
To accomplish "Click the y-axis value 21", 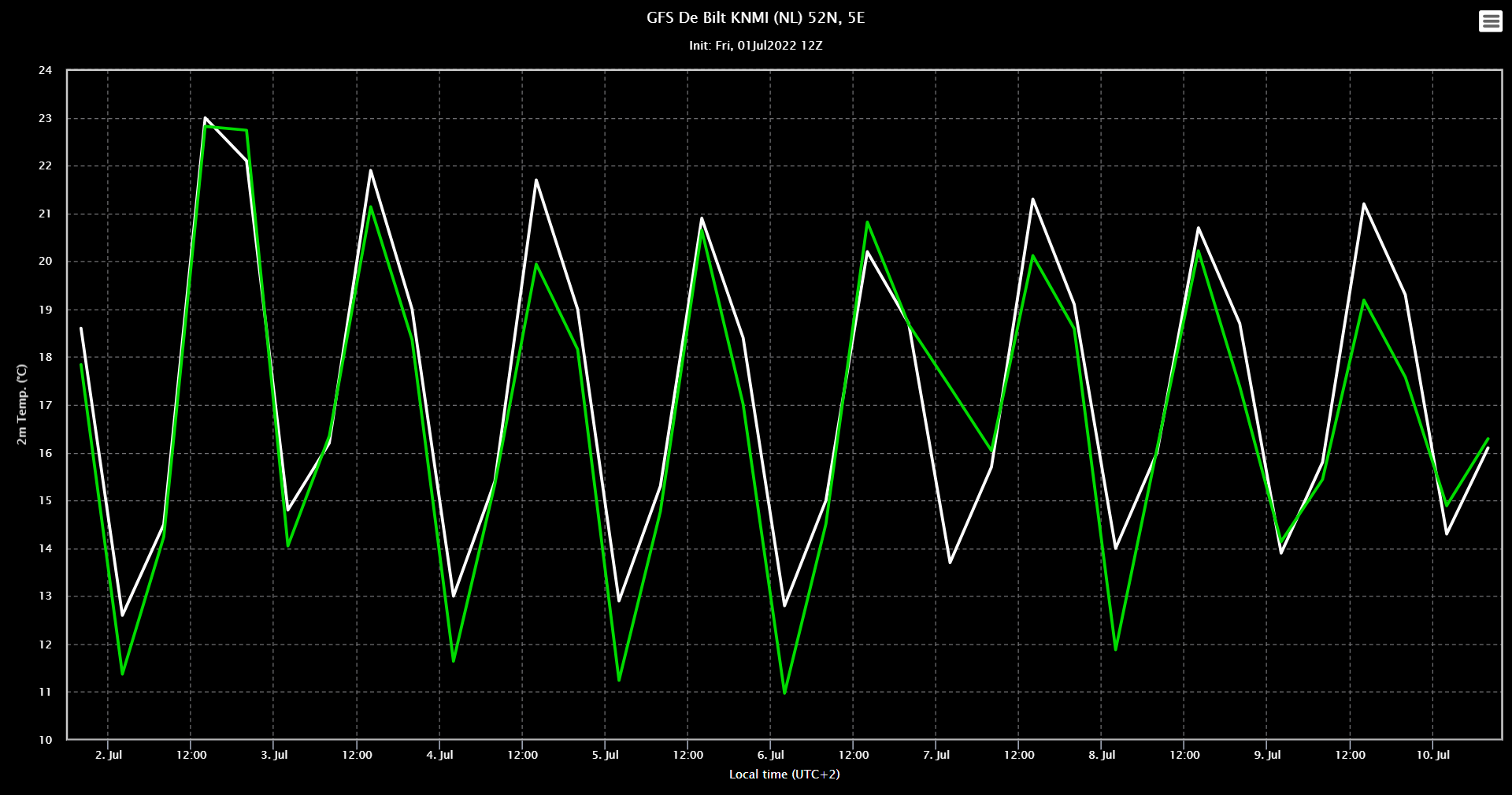I will point(45,214).
